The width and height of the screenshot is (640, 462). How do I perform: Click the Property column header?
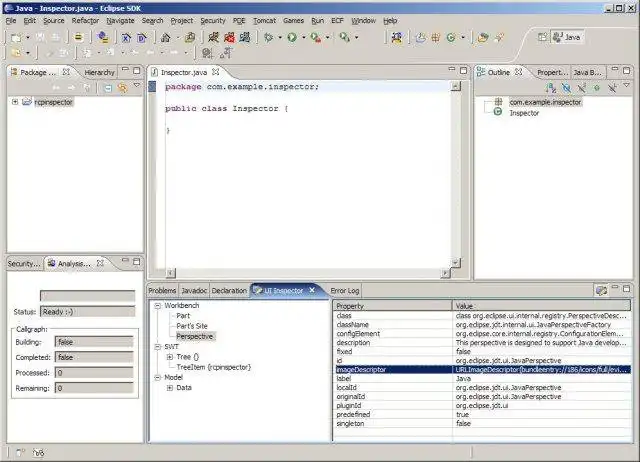click(x=393, y=306)
